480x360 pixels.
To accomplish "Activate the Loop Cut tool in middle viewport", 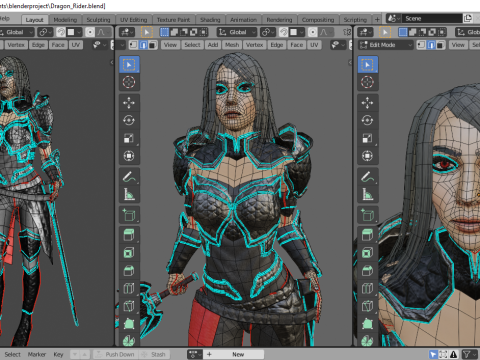I will tap(129, 288).
